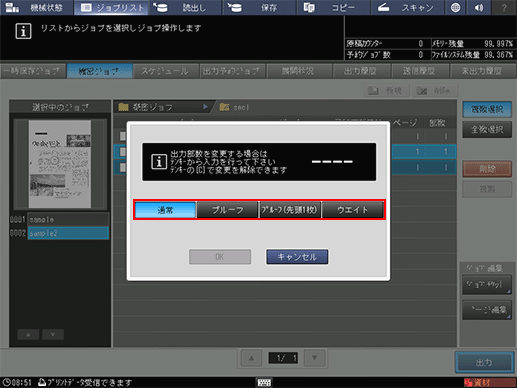Switch to 展開状況 tab
The width and height of the screenshot is (517, 388).
click(299, 71)
